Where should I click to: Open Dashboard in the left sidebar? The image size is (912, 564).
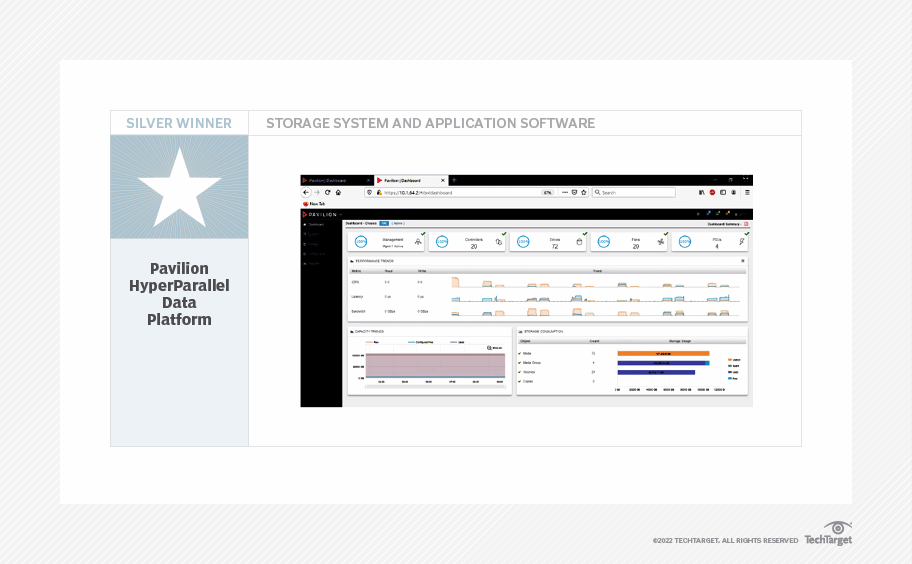tap(316, 225)
